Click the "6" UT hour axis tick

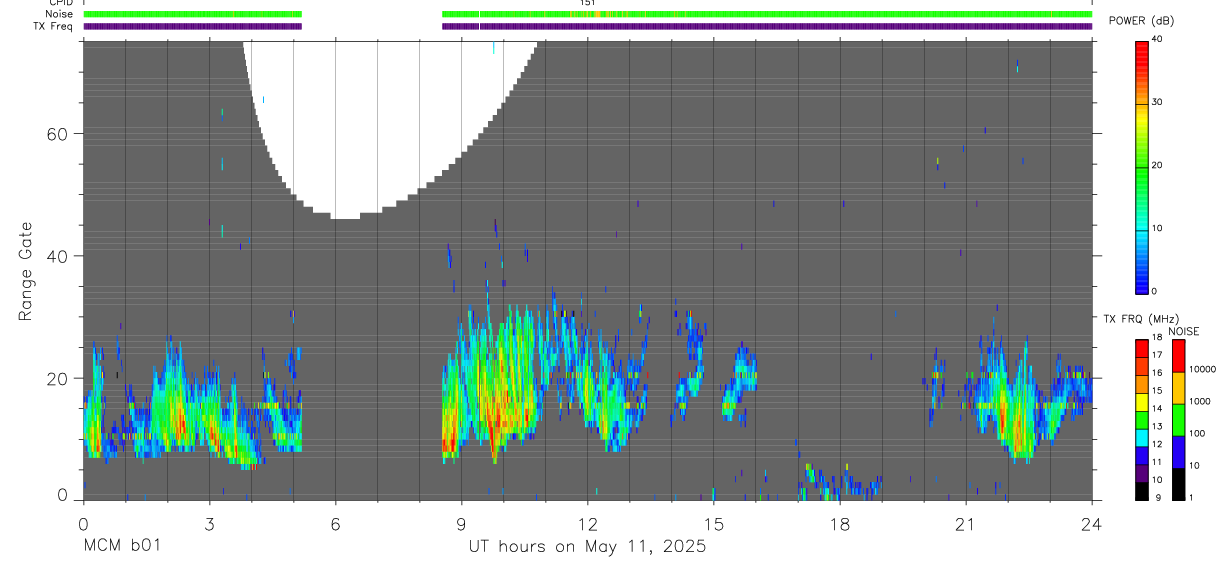click(x=335, y=523)
